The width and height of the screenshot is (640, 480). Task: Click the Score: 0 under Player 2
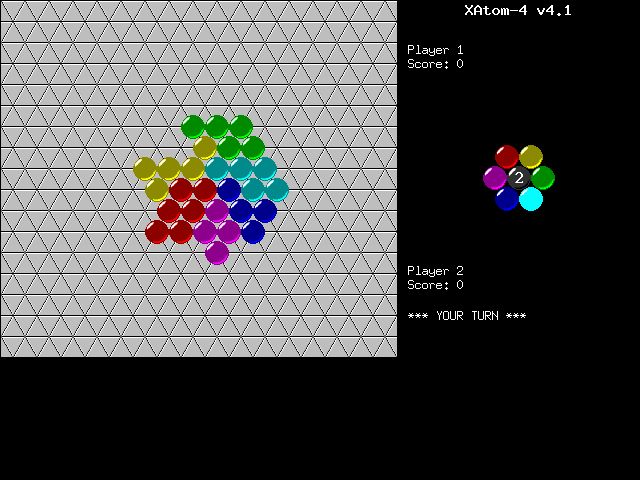pyautogui.click(x=435, y=284)
